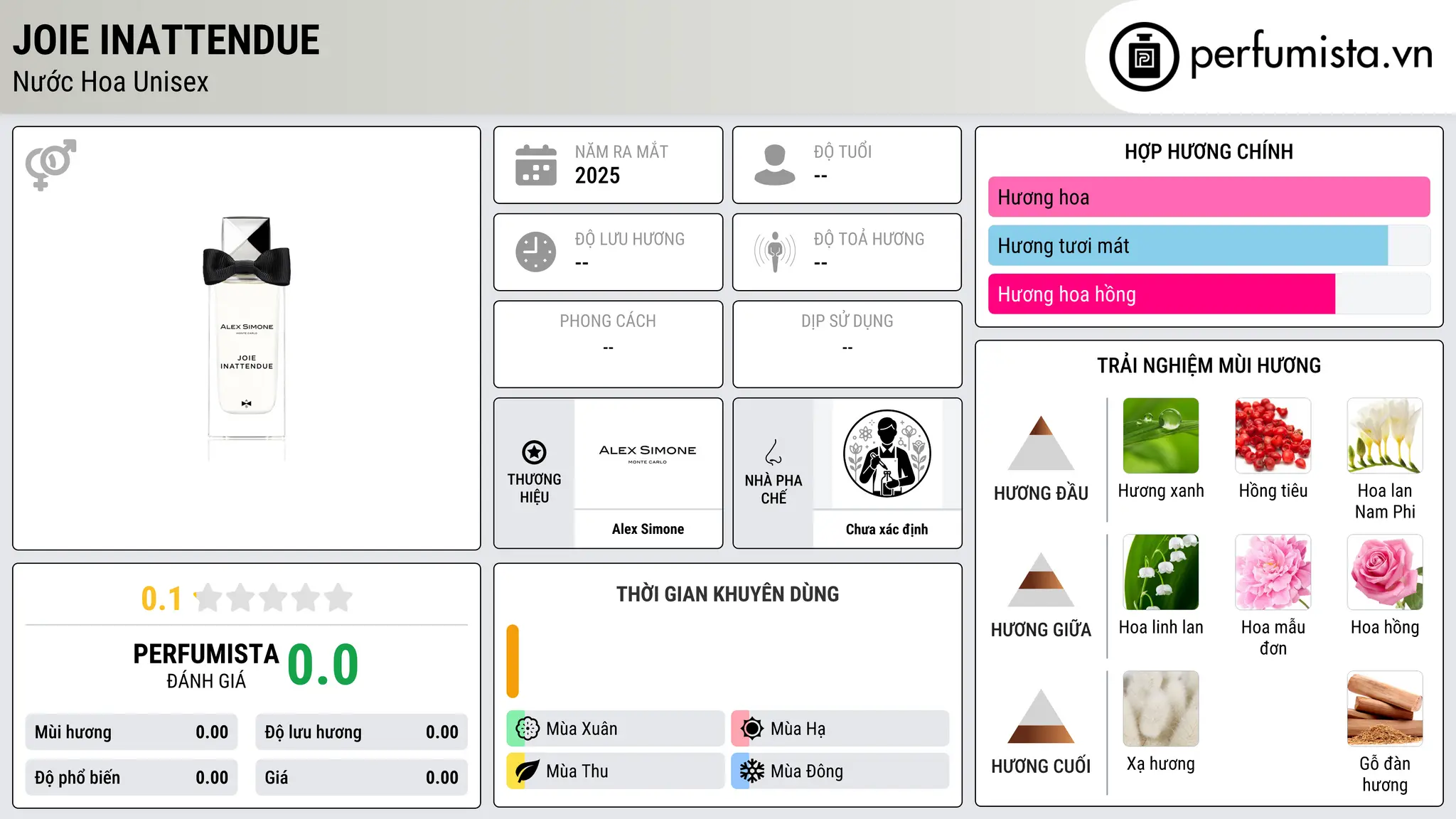Click the Dịp sử dụng card
Viewport: 1456px width, 819px height.
pos(847,344)
